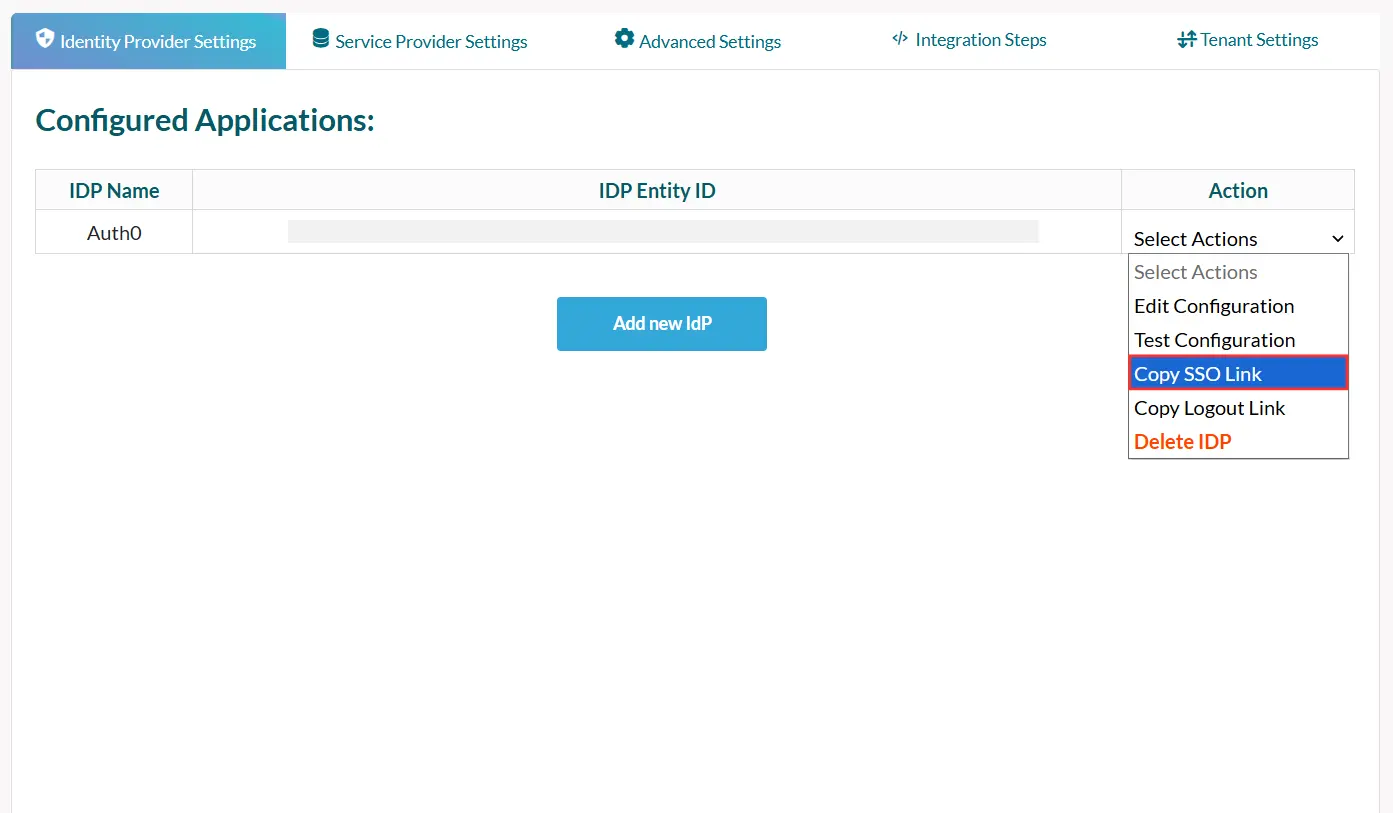Click the code icon beside Integration Steps
The height and width of the screenshot is (813, 1393).
(899, 39)
